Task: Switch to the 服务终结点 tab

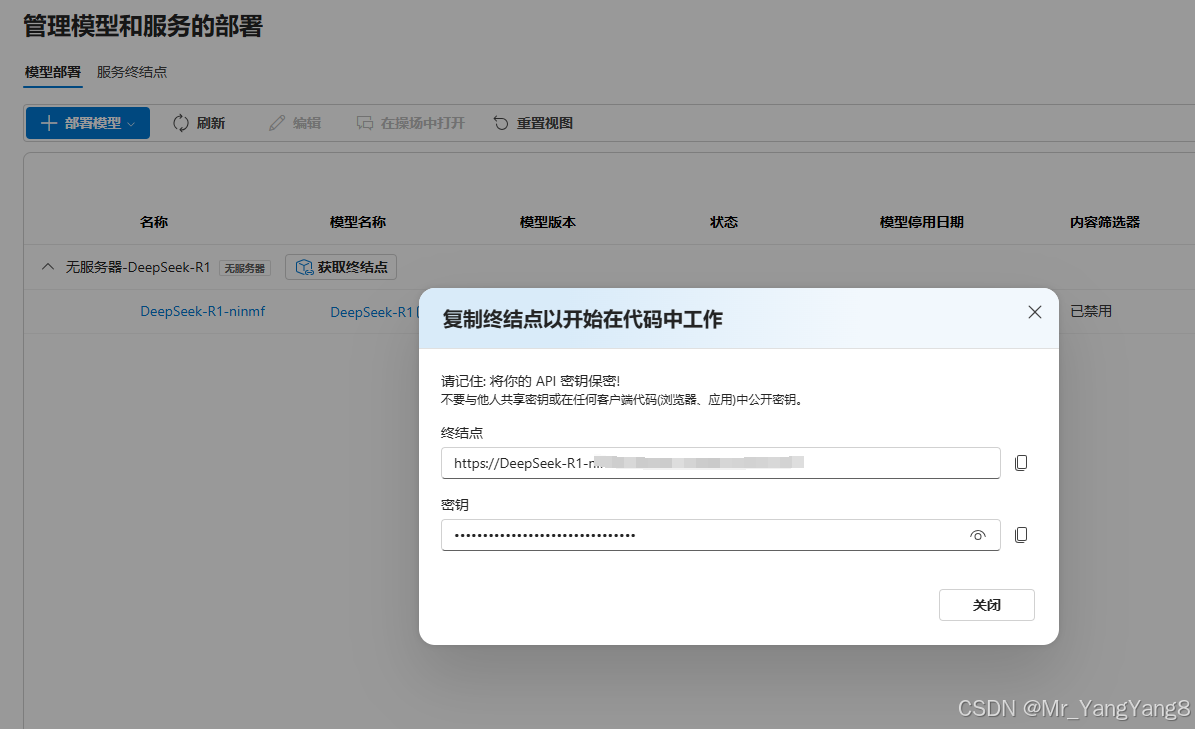Action: tap(132, 72)
